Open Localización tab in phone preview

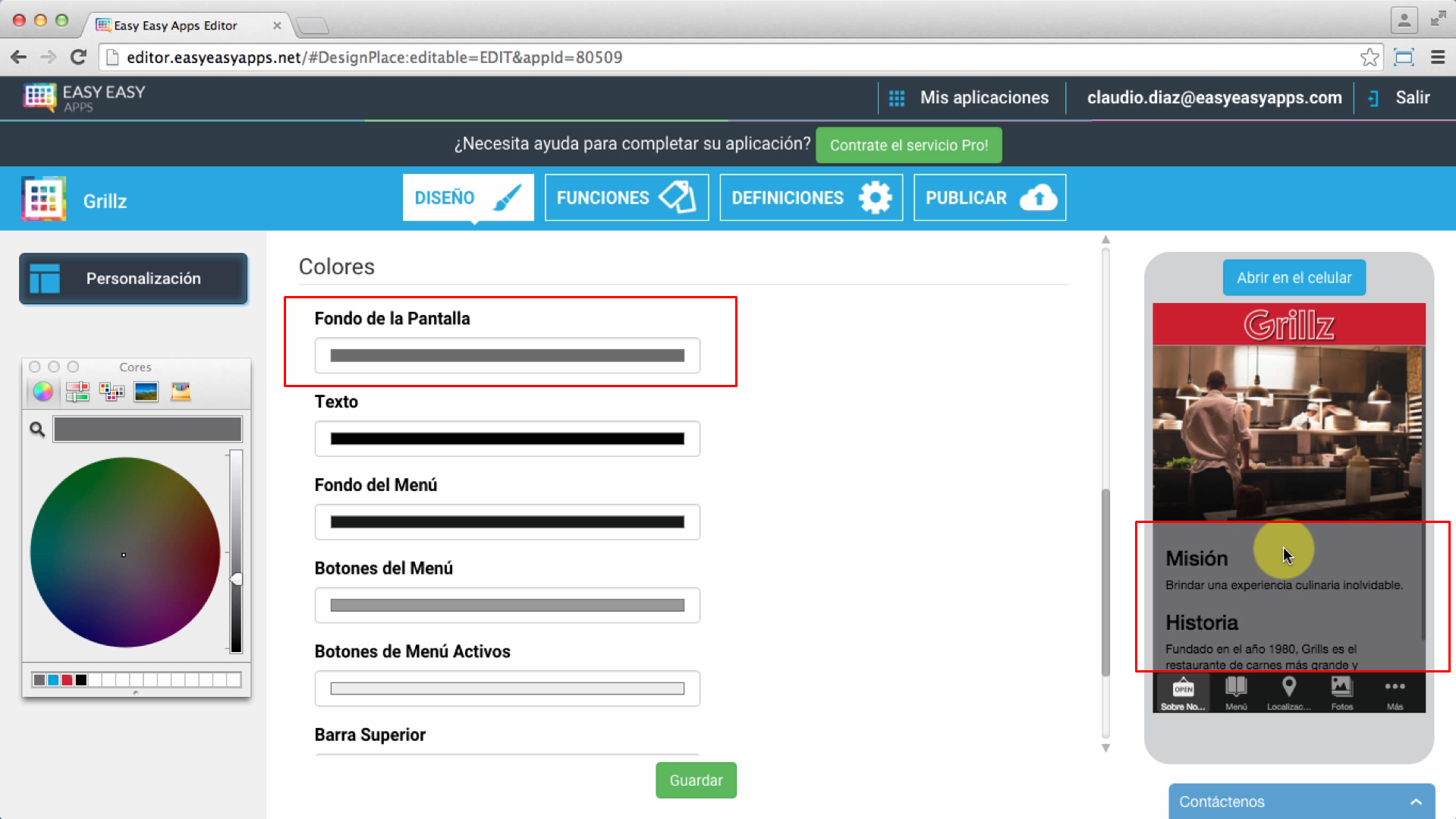coord(1288,692)
